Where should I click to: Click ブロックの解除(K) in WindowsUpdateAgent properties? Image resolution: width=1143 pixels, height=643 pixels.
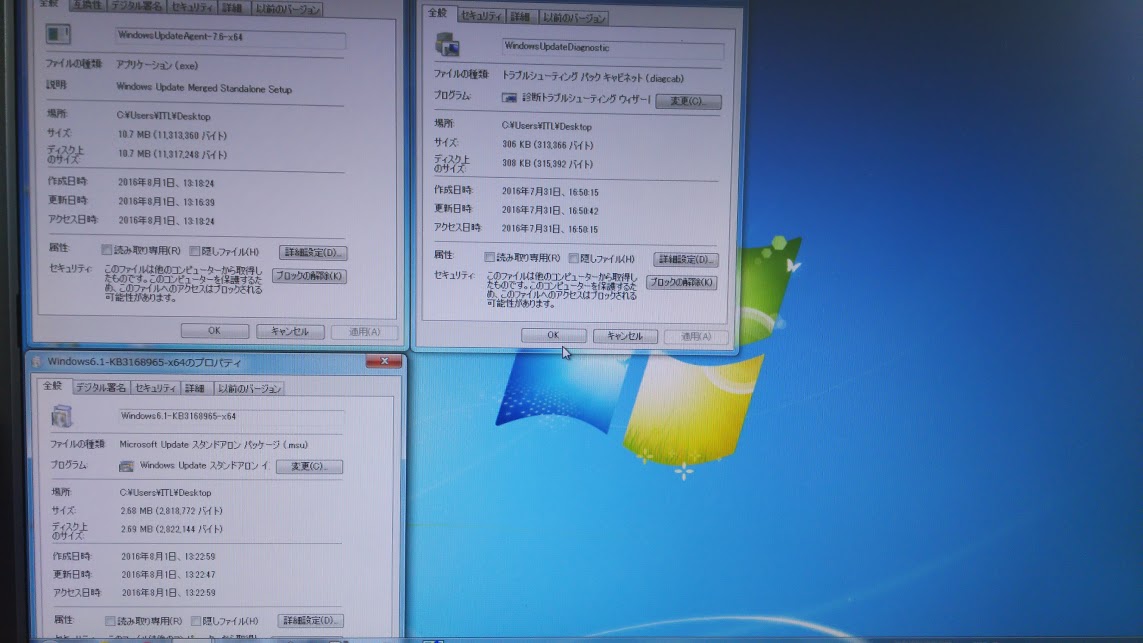click(309, 276)
